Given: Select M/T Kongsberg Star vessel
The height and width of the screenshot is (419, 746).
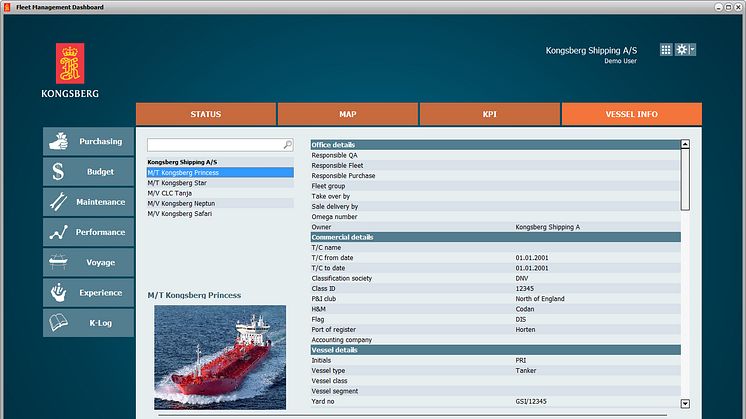Looking at the screenshot, I should click(x=220, y=183).
